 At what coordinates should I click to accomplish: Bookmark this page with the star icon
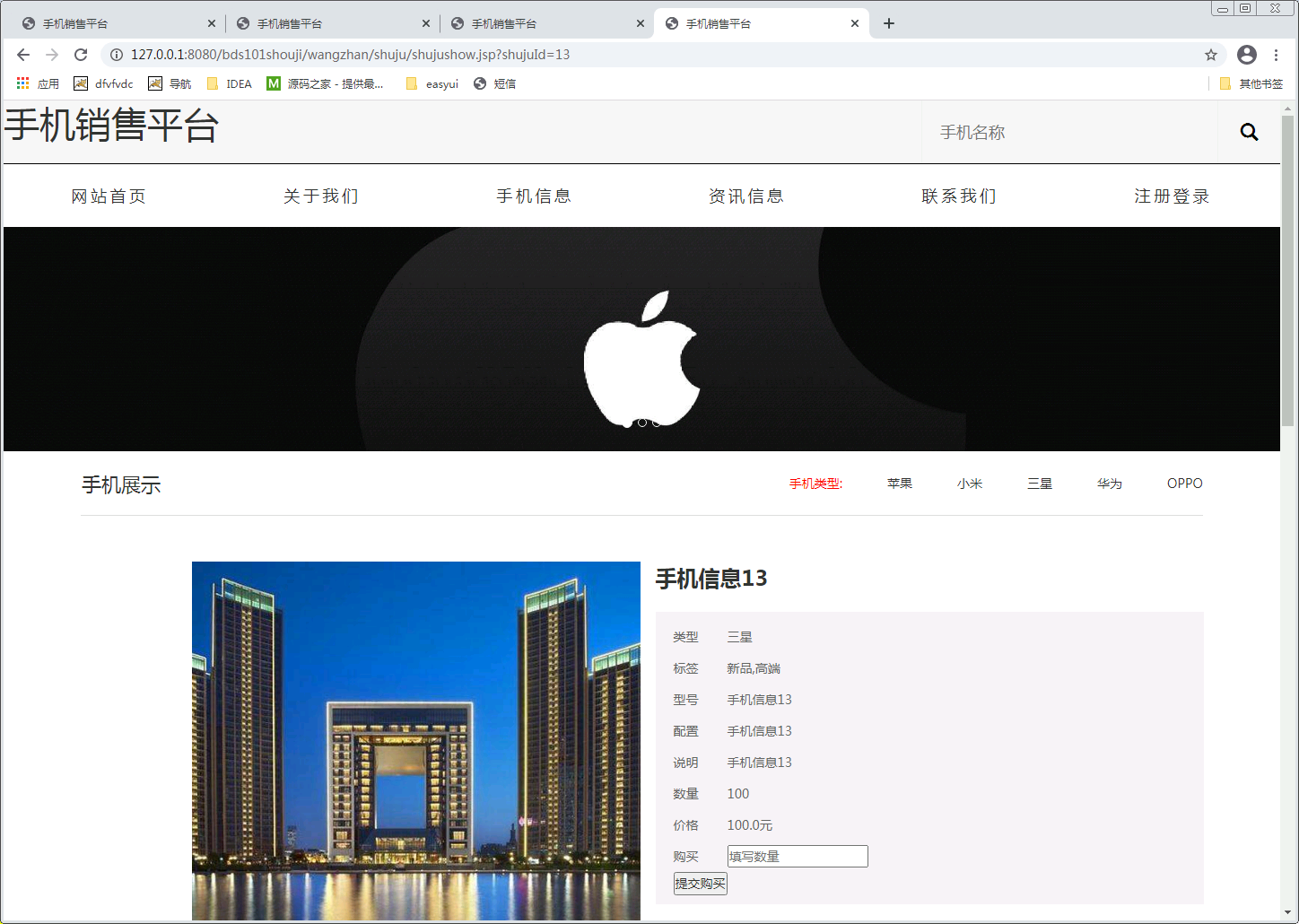click(x=1211, y=55)
